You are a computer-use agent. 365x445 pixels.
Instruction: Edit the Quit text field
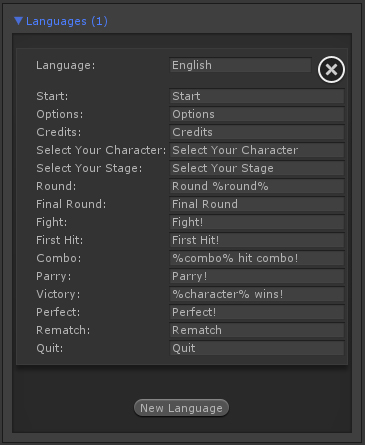click(x=257, y=348)
